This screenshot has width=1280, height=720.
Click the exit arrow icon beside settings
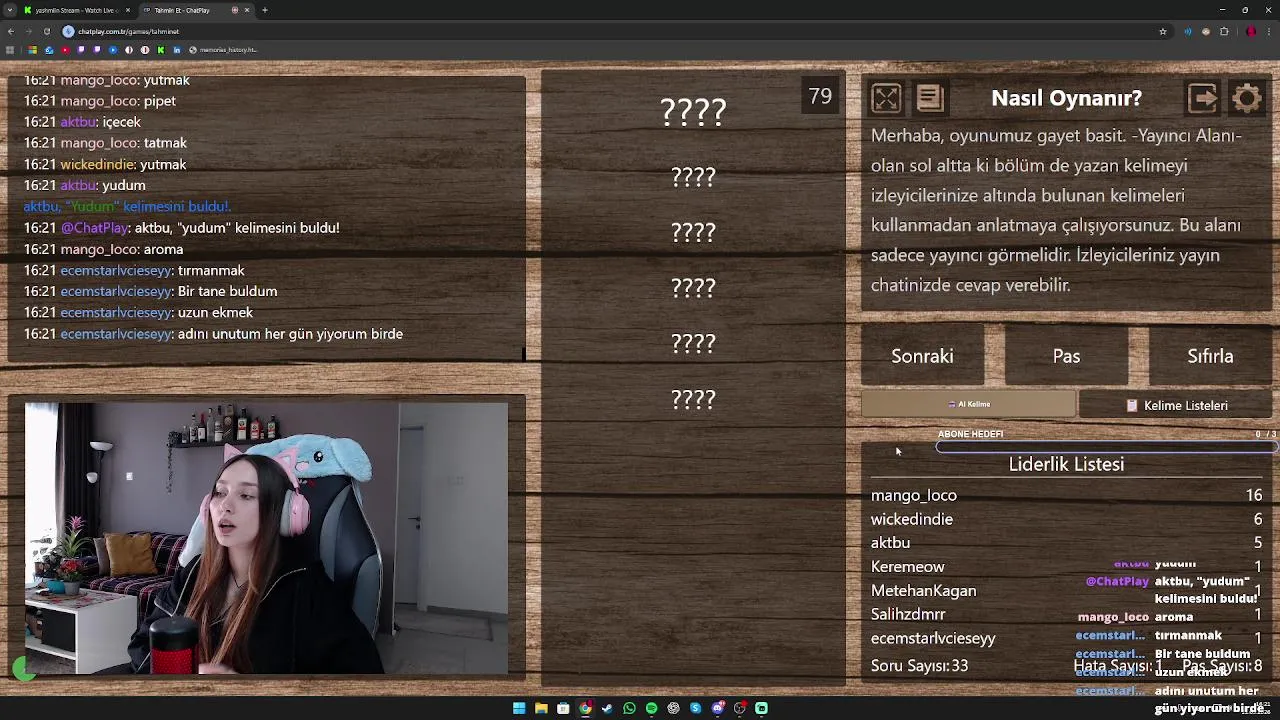pyautogui.click(x=1203, y=98)
